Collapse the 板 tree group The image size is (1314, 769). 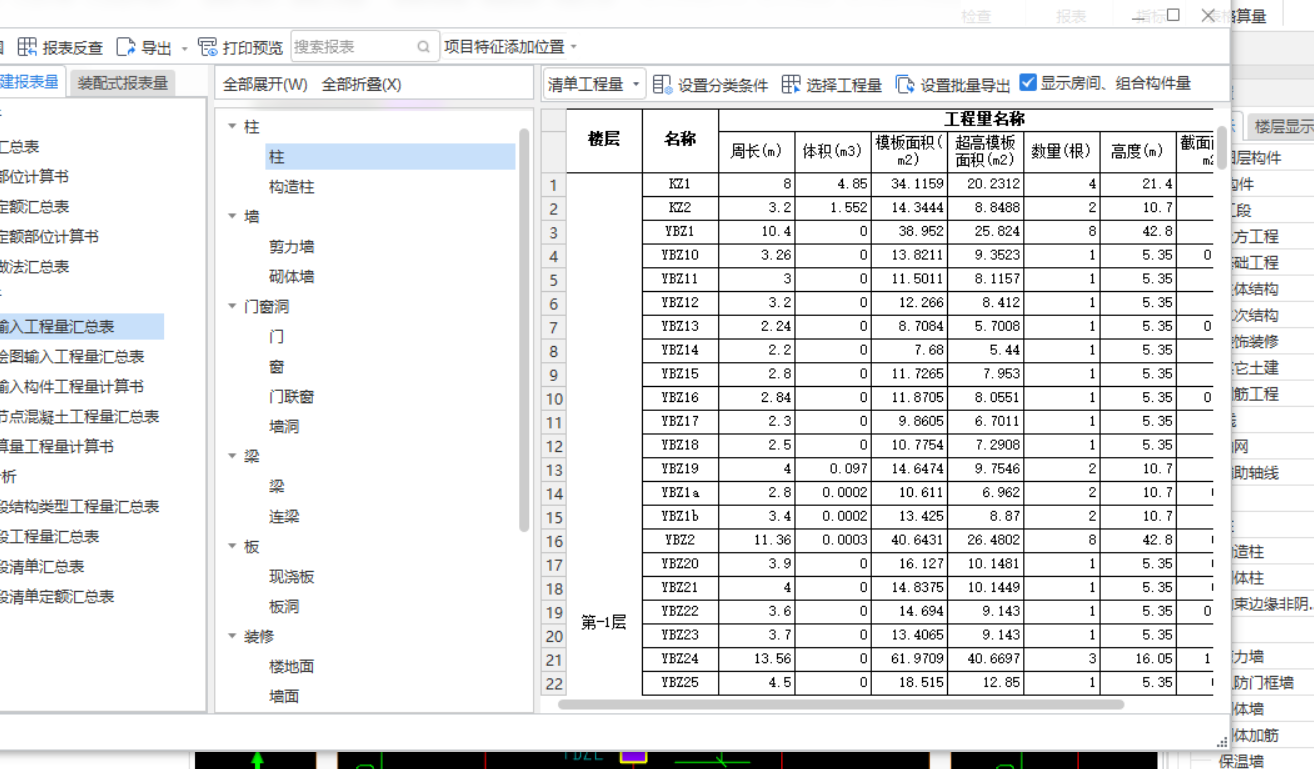(x=232, y=546)
